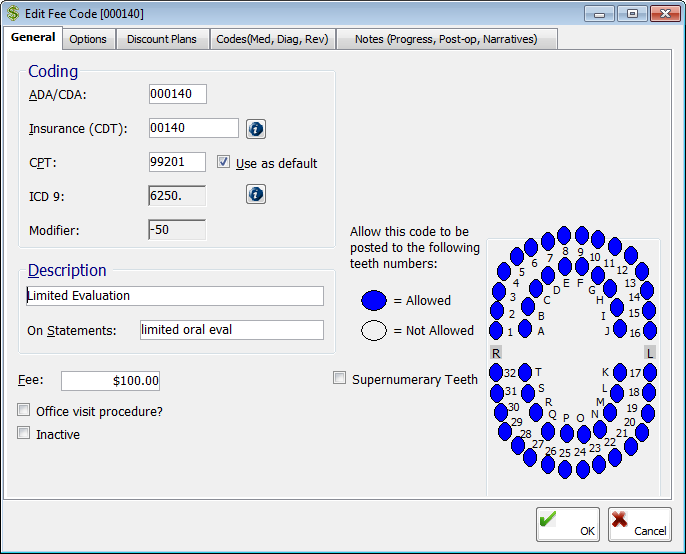The image size is (686, 554).
Task: Toggle the oval for tooth 19
Action: tap(648, 413)
